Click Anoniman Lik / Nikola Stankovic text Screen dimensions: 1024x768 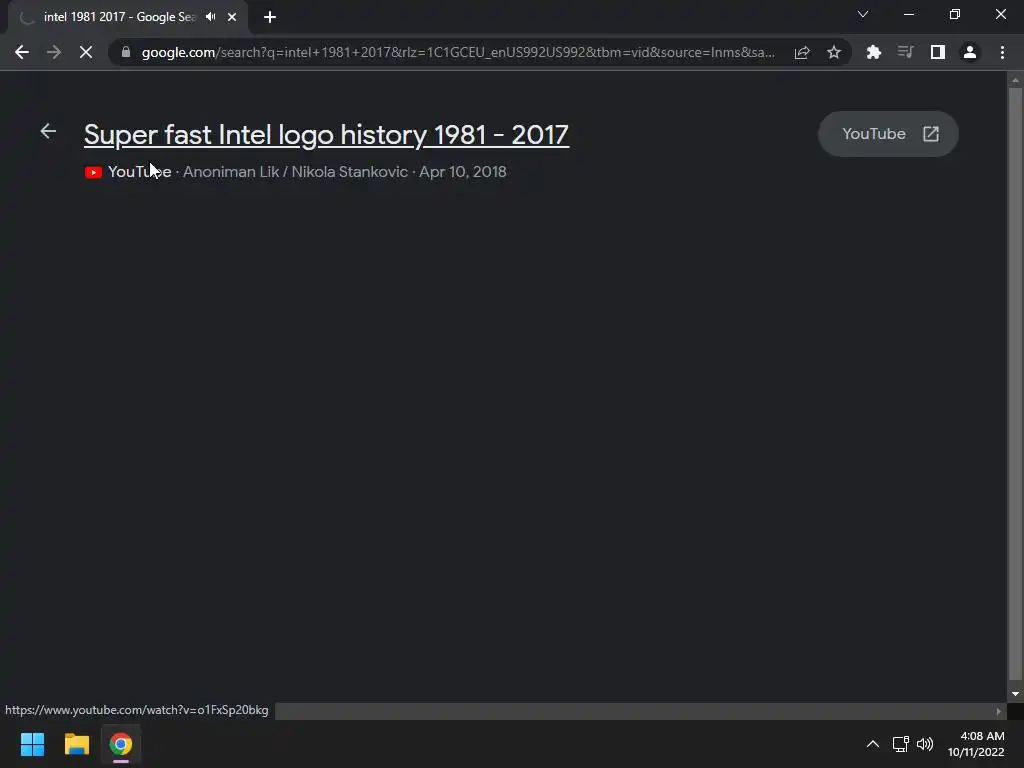pos(295,172)
